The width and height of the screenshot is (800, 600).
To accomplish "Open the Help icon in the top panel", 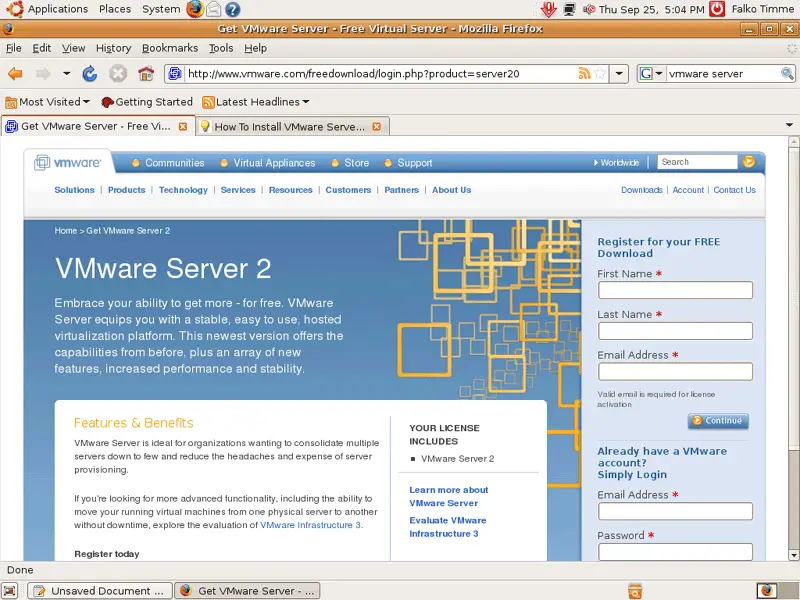I will click(233, 9).
